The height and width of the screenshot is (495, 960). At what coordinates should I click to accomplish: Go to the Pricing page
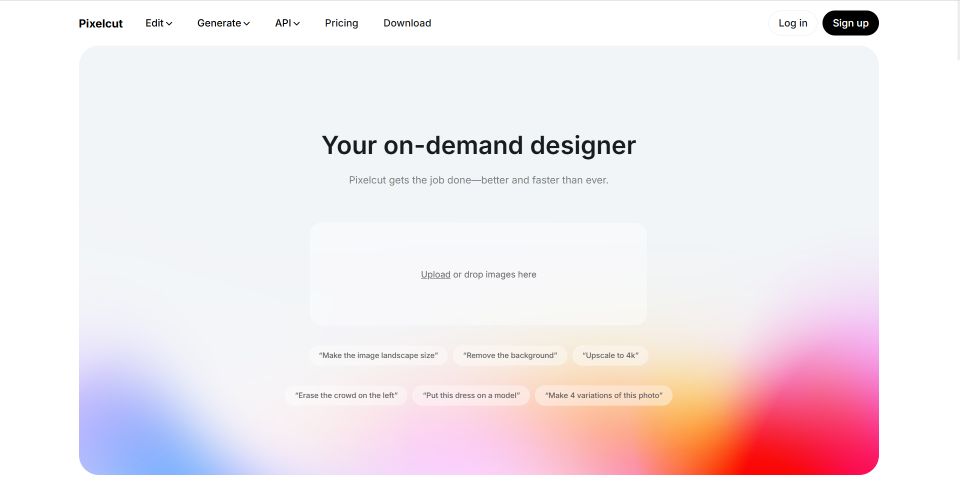[x=341, y=23]
